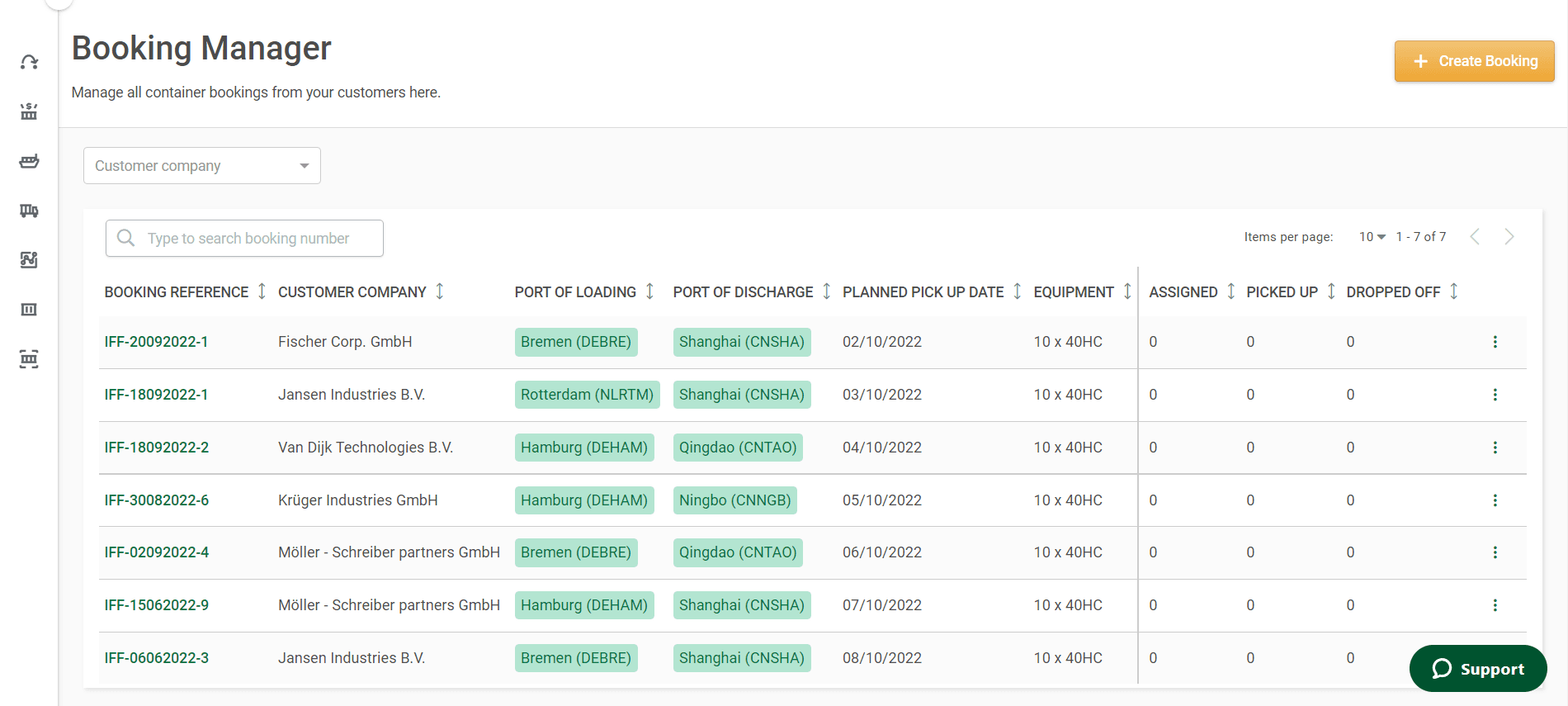Open the ship icon in sidebar
This screenshot has height=706, width=1568.
tap(29, 161)
